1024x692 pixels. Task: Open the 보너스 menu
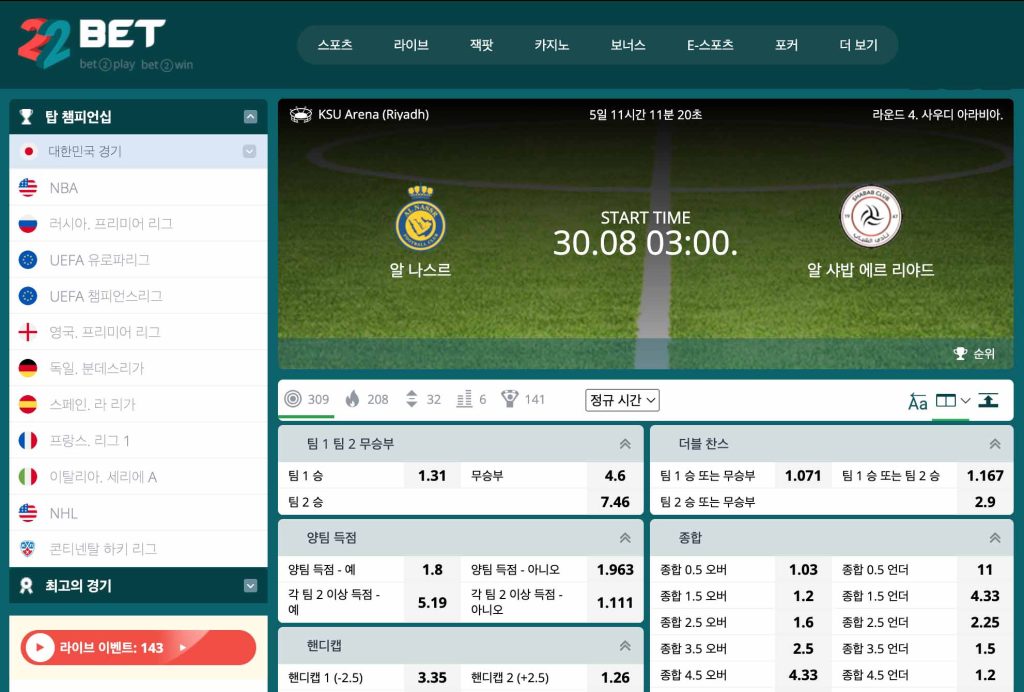(628, 45)
